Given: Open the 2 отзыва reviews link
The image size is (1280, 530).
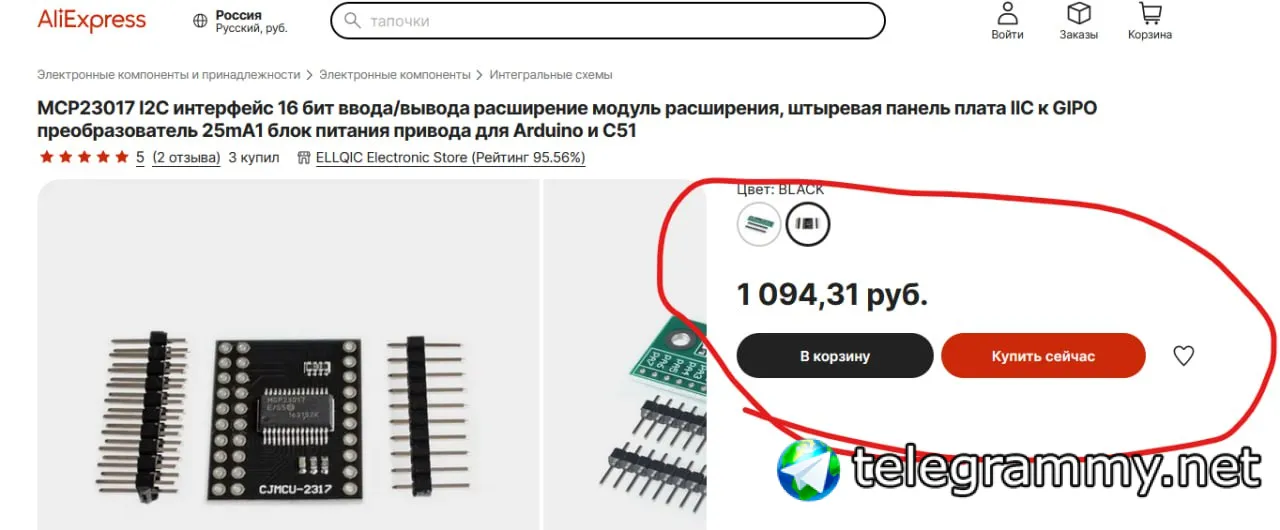Looking at the screenshot, I should point(186,157).
